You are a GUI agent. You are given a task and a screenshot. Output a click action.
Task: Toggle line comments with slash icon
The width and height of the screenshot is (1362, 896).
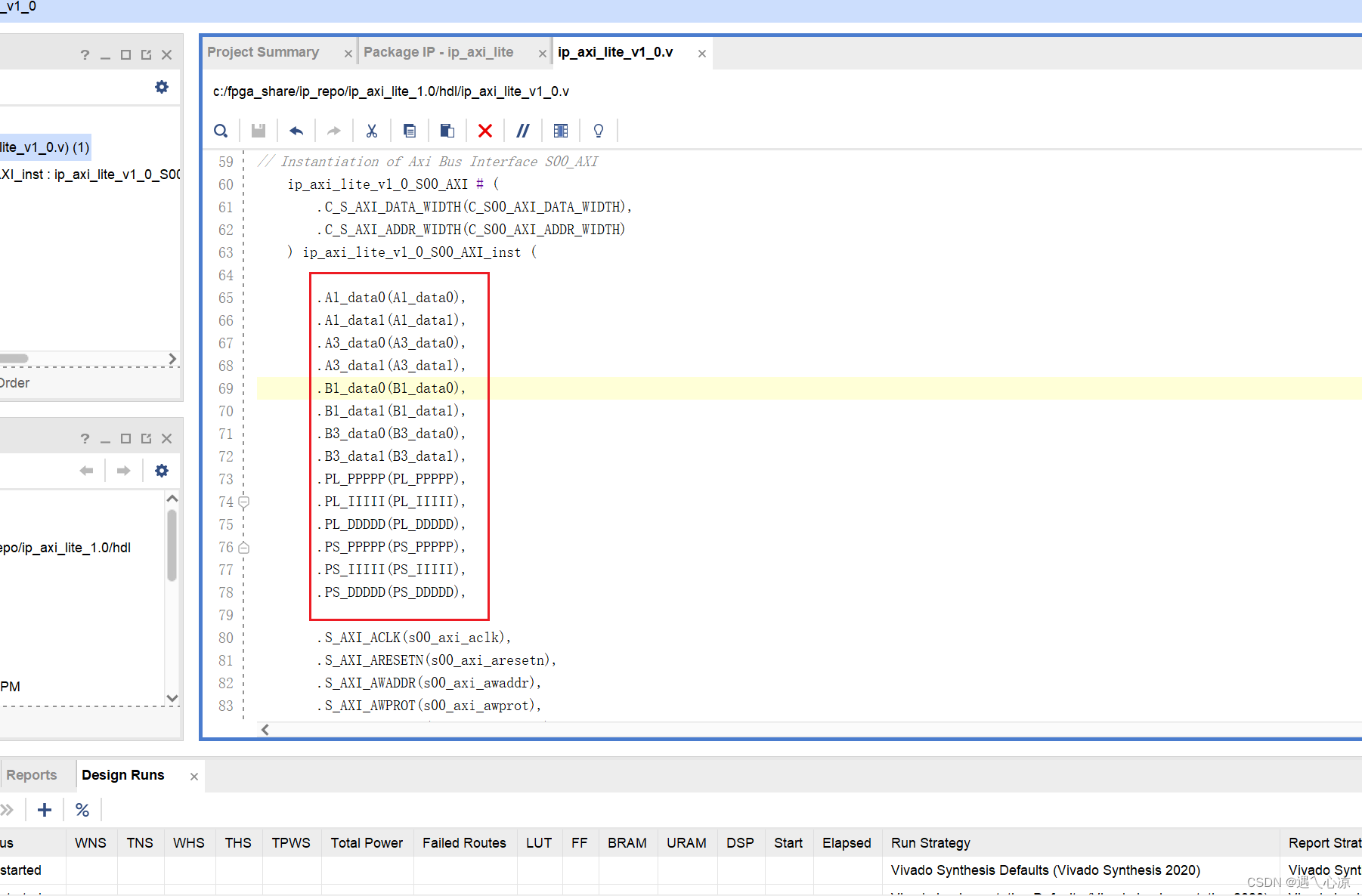coord(523,131)
